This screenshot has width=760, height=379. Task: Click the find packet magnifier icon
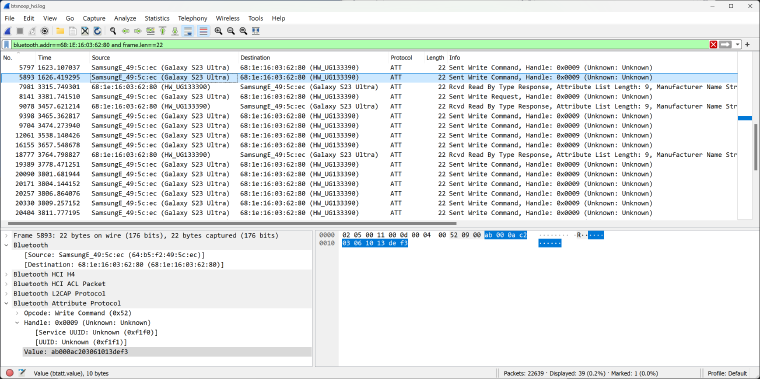tap(113, 31)
